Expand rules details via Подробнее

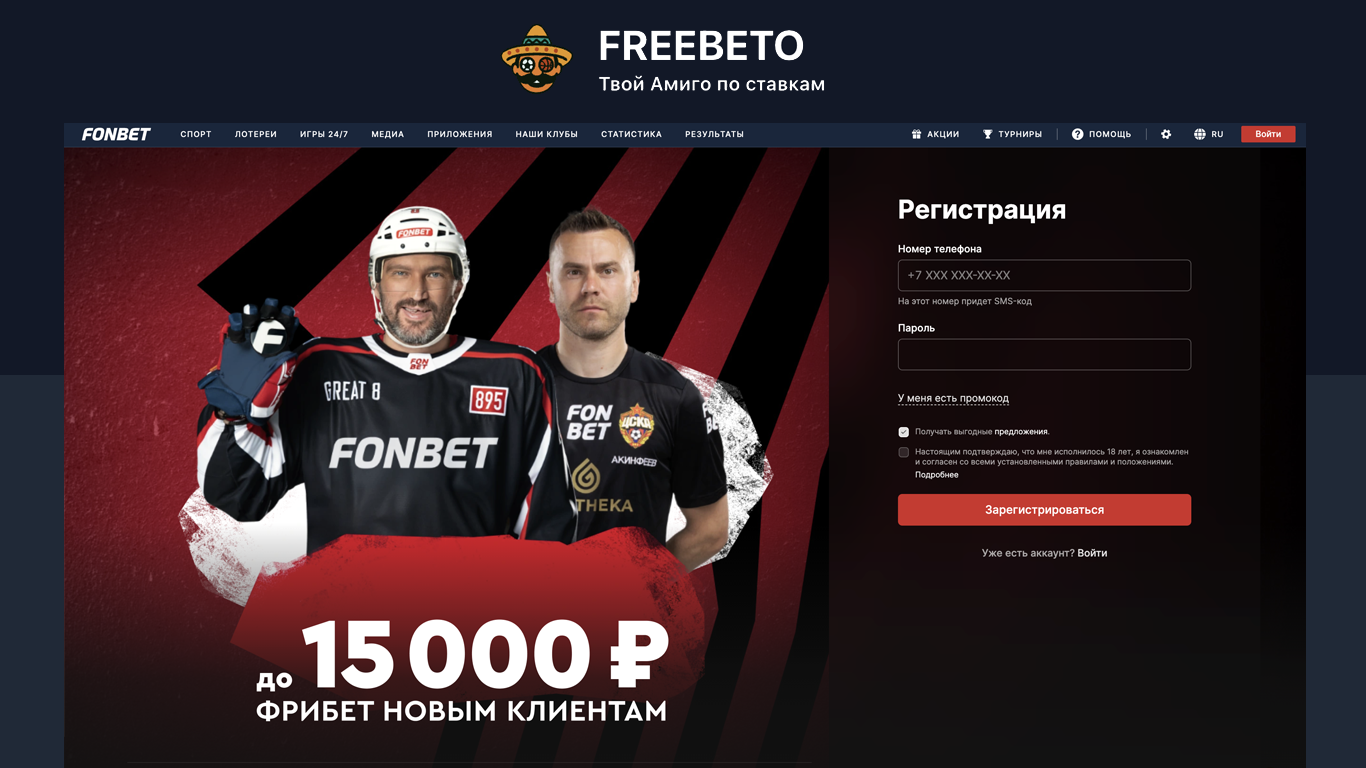pyautogui.click(x=937, y=475)
